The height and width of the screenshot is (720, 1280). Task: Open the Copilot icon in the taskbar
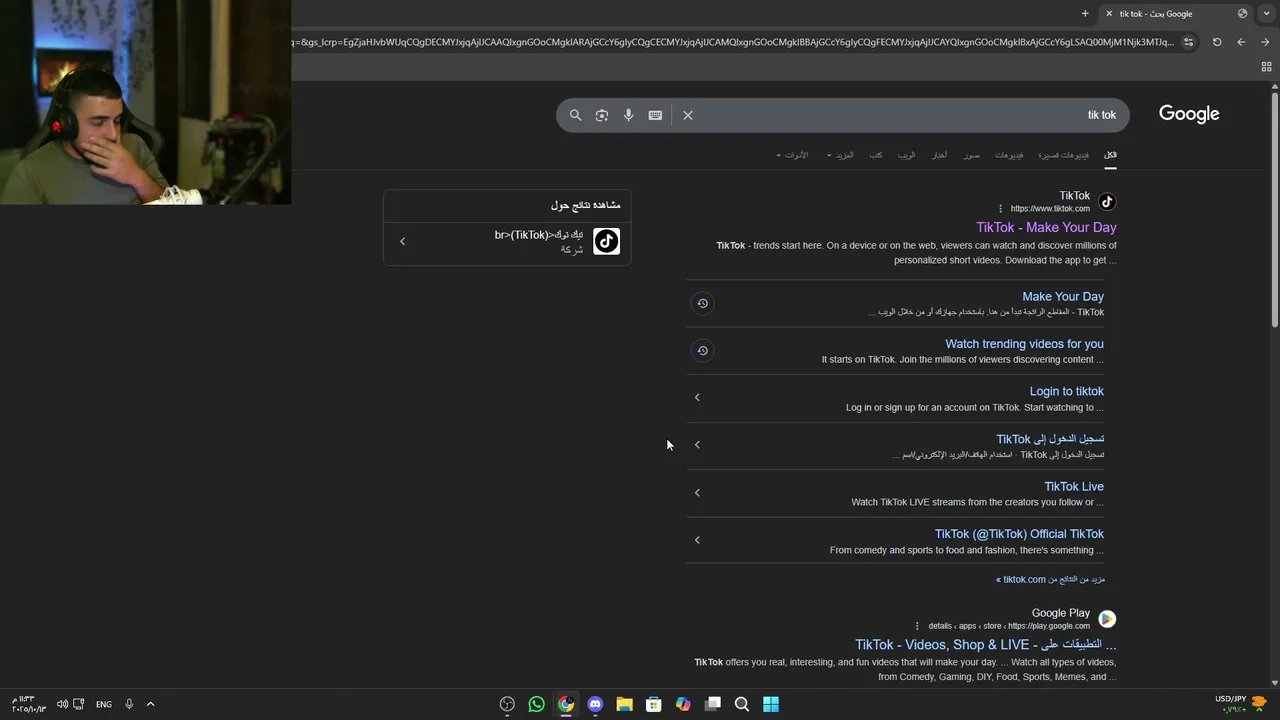click(683, 704)
